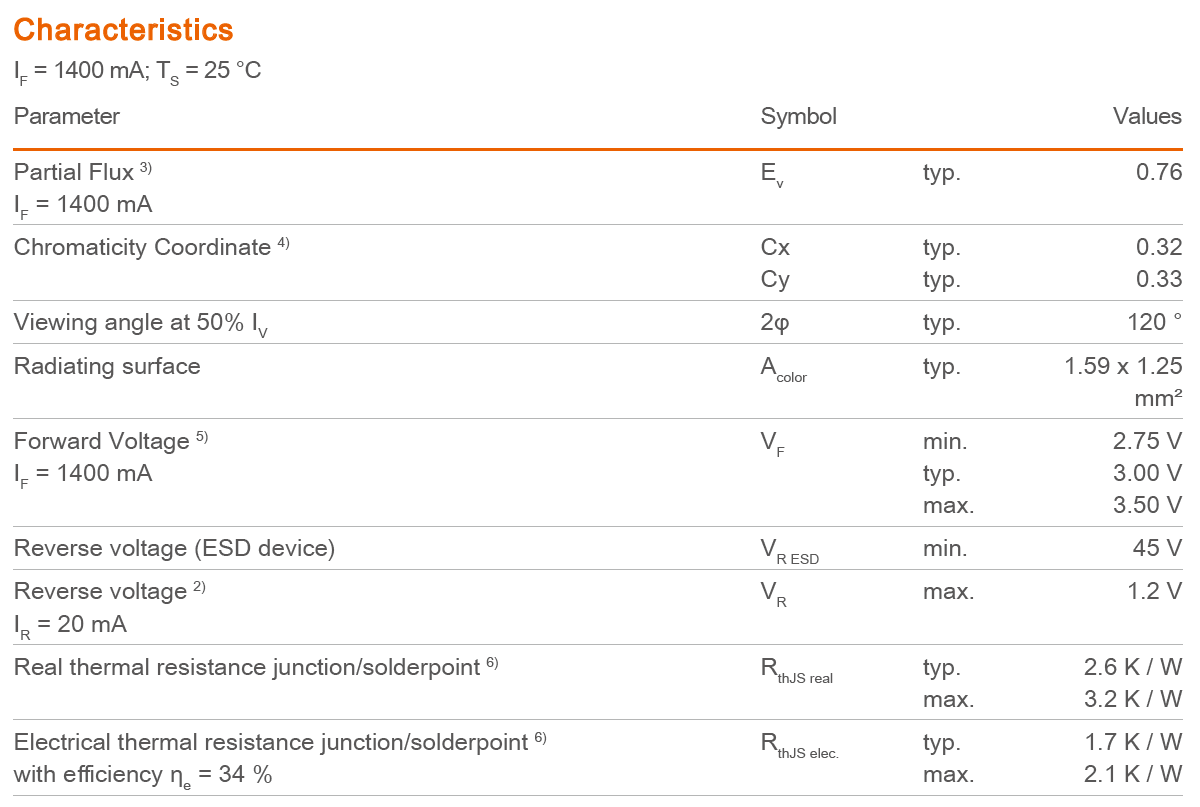The height and width of the screenshot is (807, 1200).
Task: Click the Radiating surface parameter label
Action: [107, 366]
